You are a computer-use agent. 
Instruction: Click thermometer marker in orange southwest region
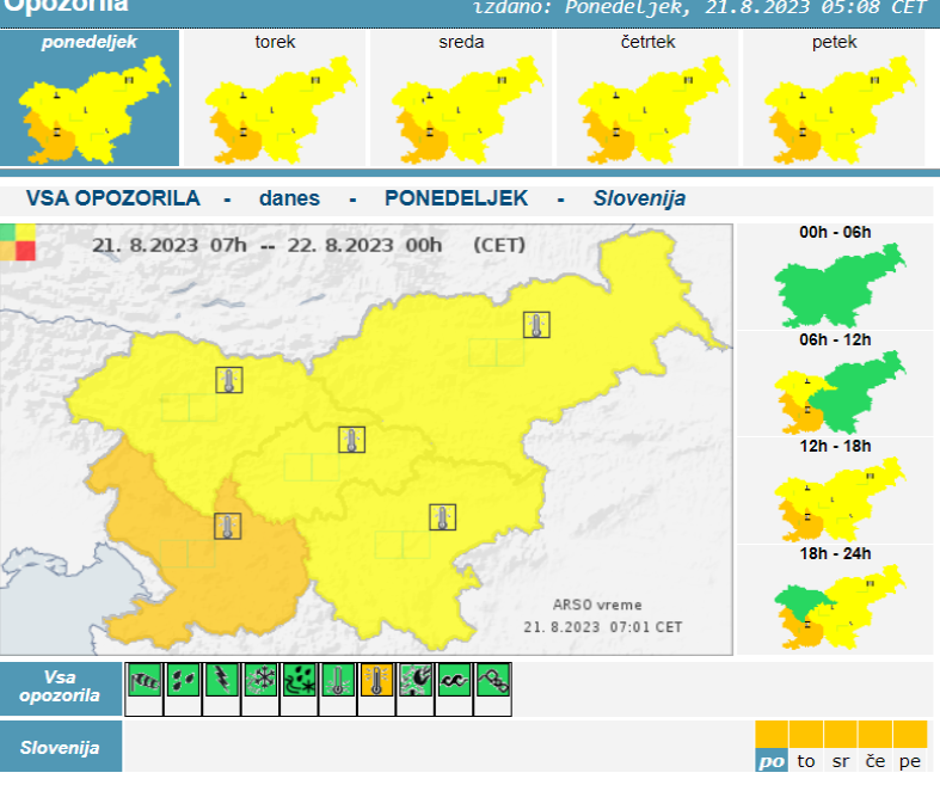tap(228, 526)
